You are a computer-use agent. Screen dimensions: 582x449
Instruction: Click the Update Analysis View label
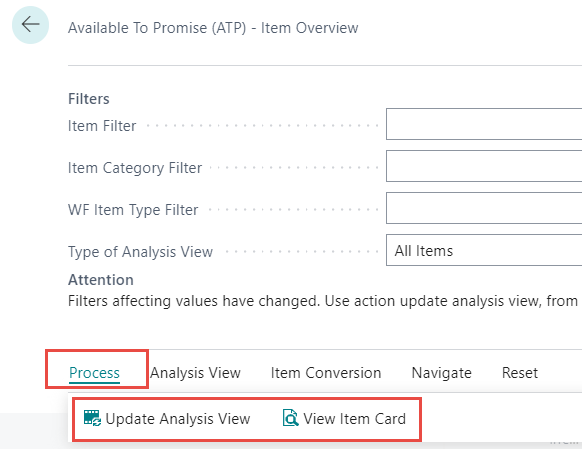click(178, 419)
